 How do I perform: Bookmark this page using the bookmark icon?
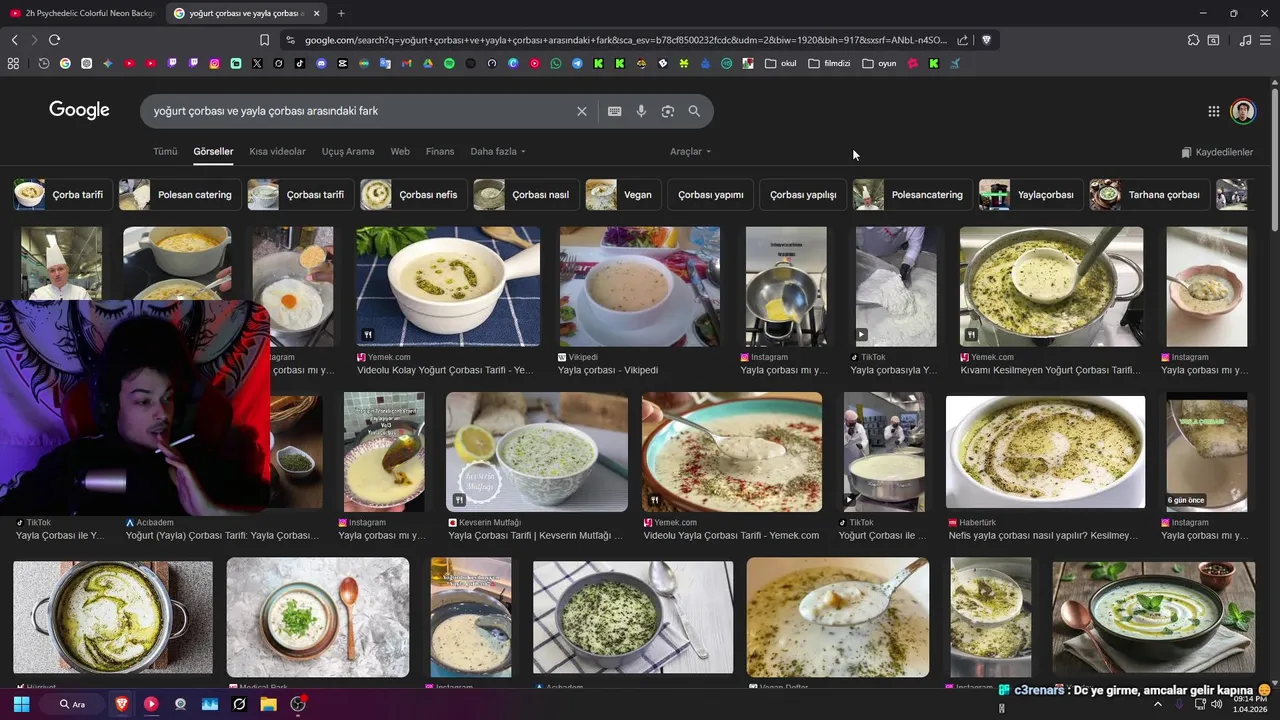point(264,40)
